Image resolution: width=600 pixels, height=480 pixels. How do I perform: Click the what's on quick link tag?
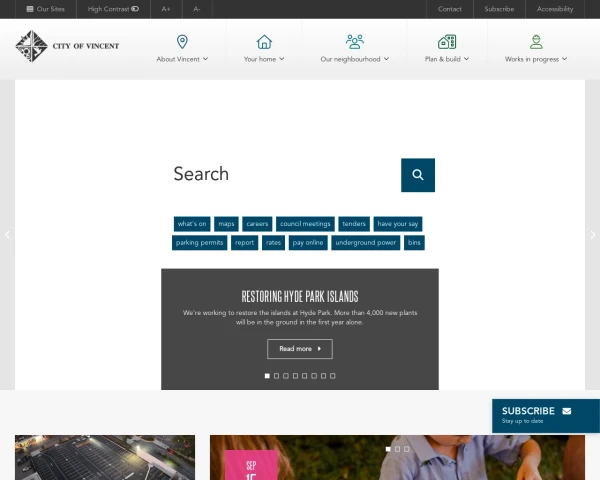pyautogui.click(x=192, y=224)
